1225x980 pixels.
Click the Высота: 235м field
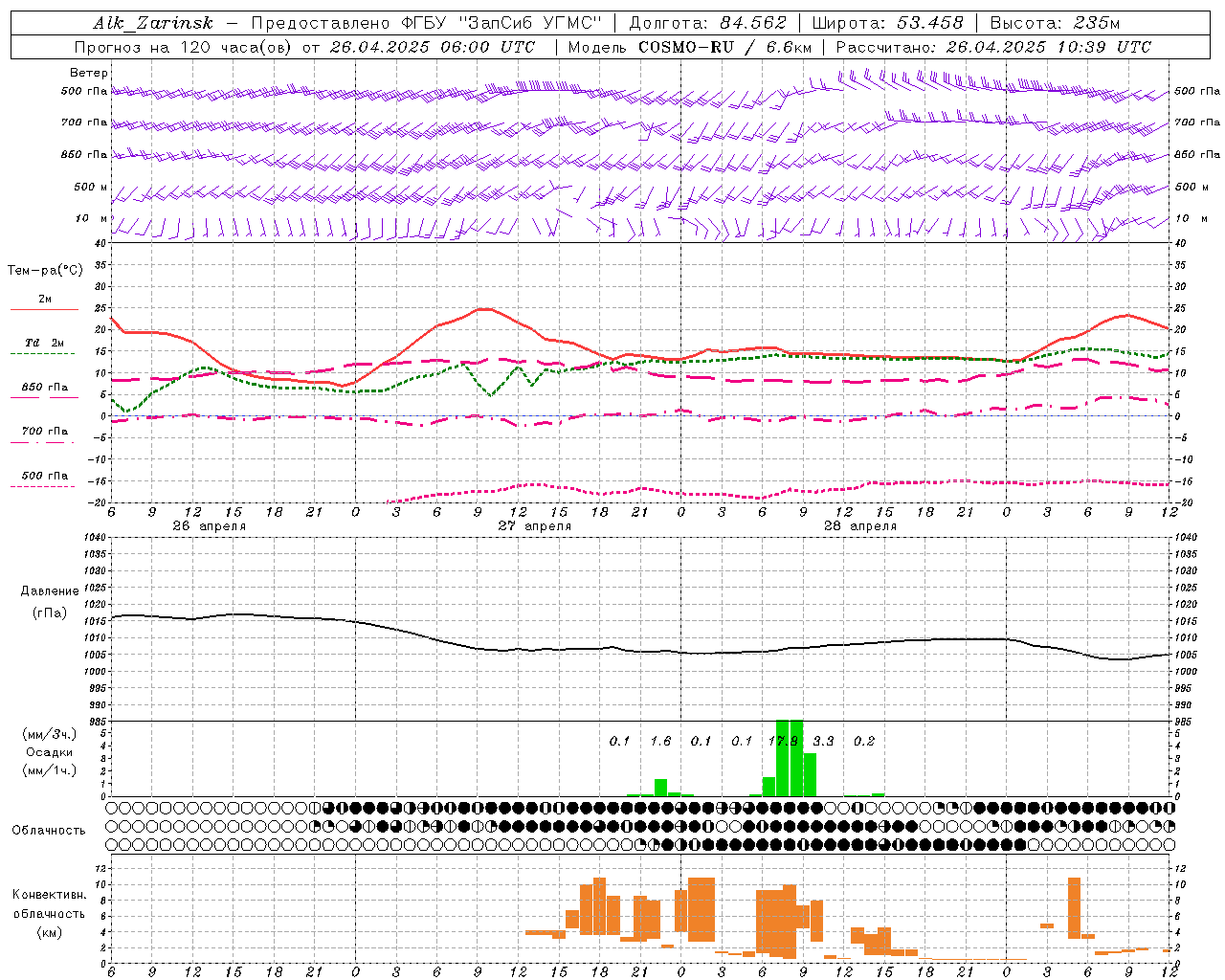coord(1055,23)
